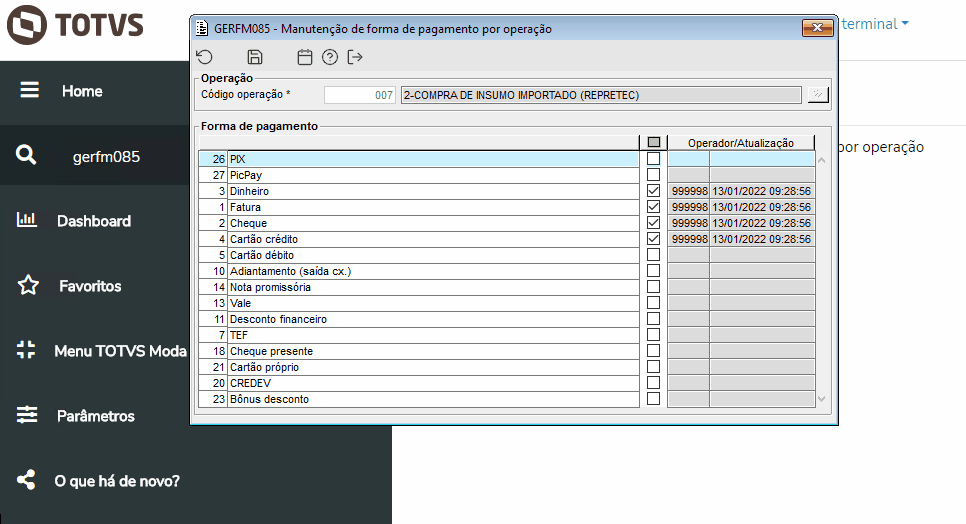Viewport: 966px width, 524px height.
Task: Click the list scroll down arrow
Action: click(821, 399)
